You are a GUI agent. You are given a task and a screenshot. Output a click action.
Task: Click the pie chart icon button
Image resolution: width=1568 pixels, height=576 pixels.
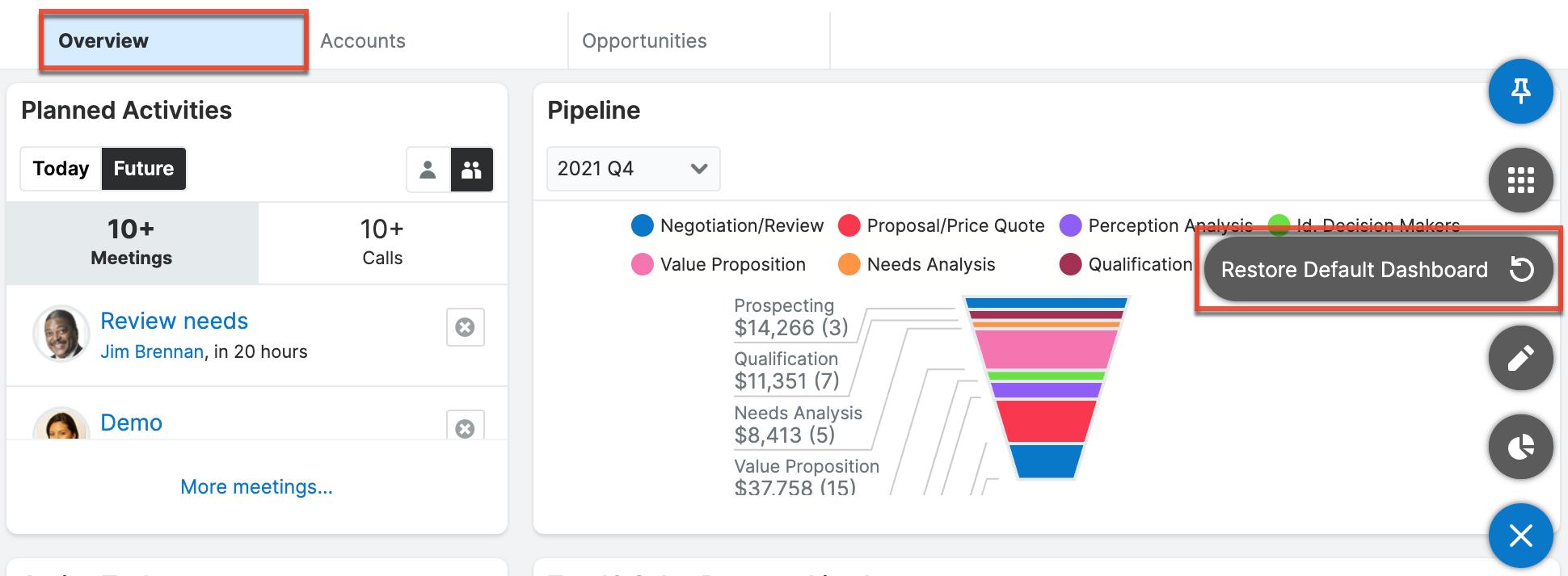[1520, 447]
